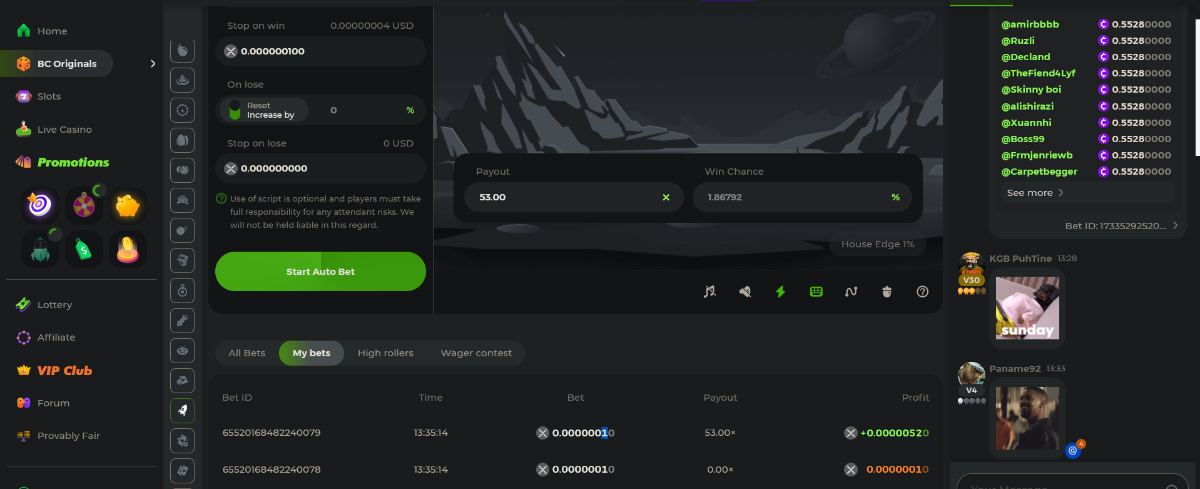The height and width of the screenshot is (489, 1200).
Task: Expand the BC Originals submenu arrow
Action: (153, 64)
